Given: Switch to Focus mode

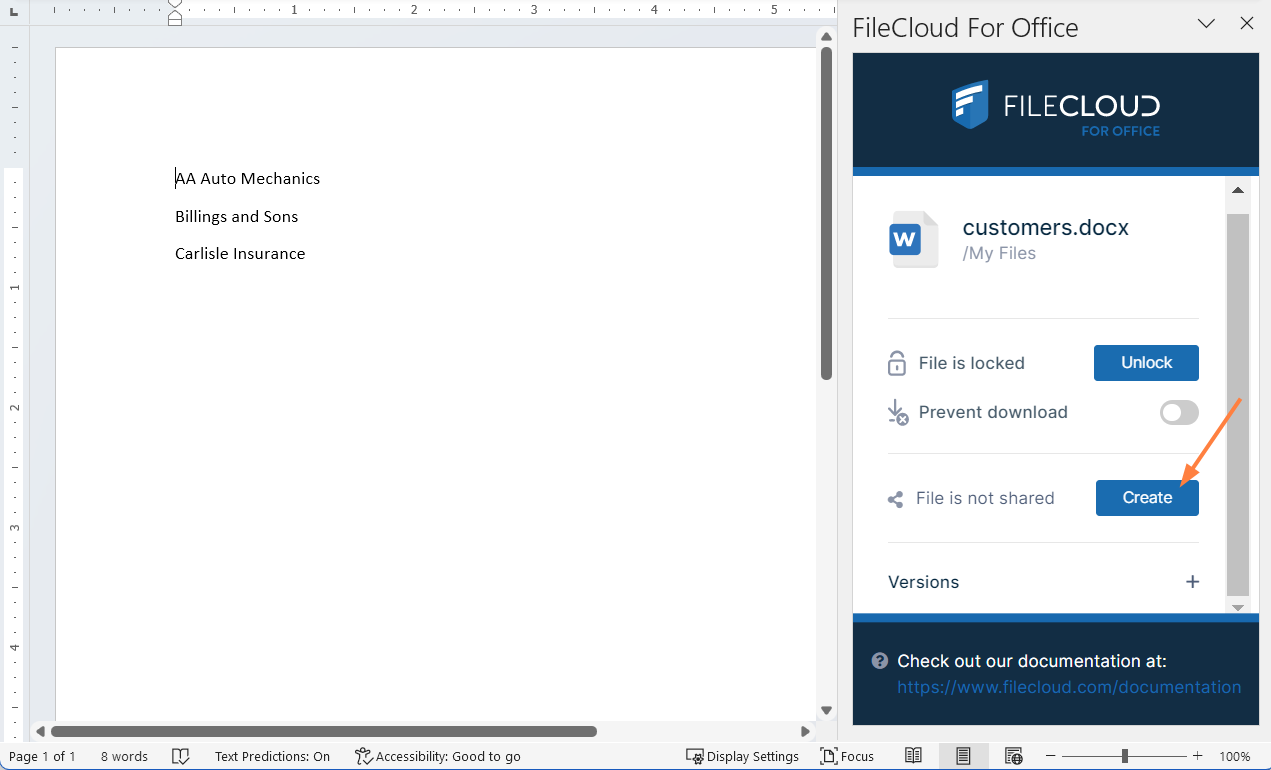Looking at the screenshot, I should click(847, 756).
